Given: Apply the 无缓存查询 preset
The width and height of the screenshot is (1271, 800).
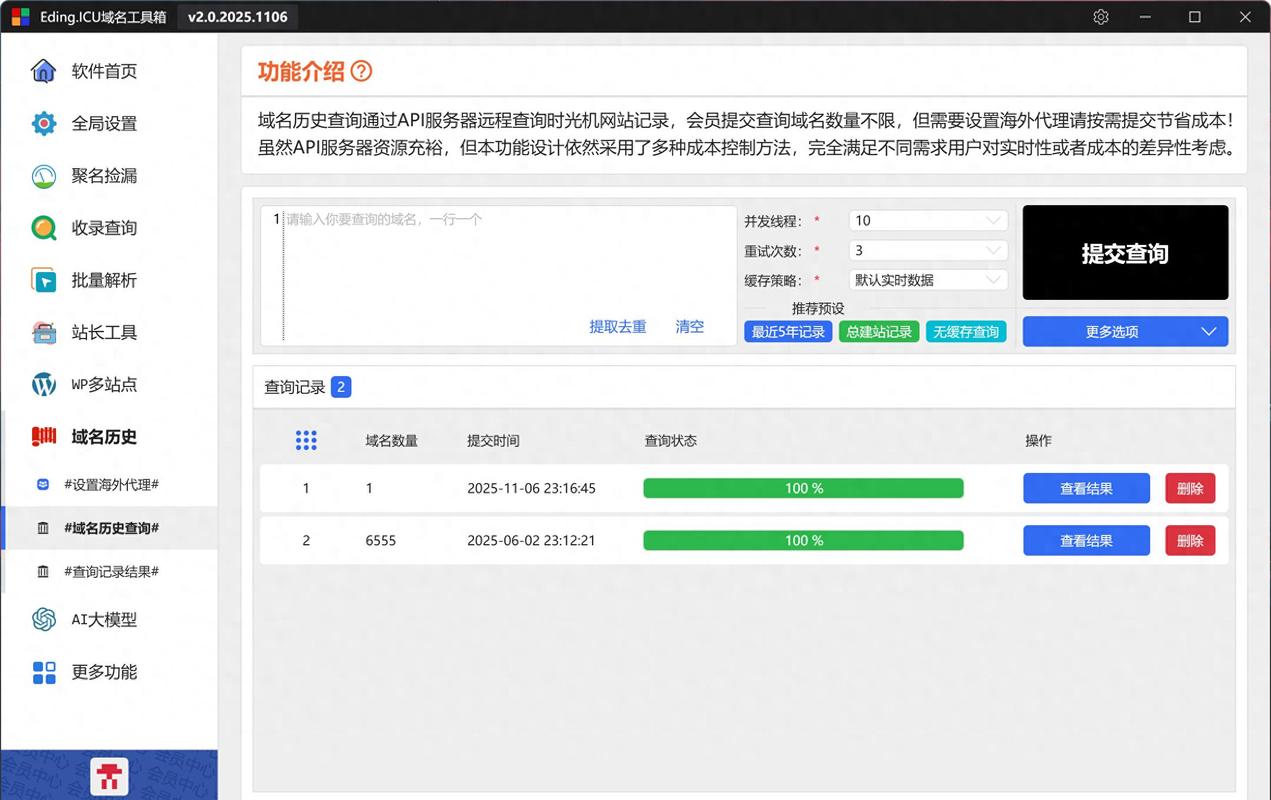Looking at the screenshot, I should [x=966, y=332].
